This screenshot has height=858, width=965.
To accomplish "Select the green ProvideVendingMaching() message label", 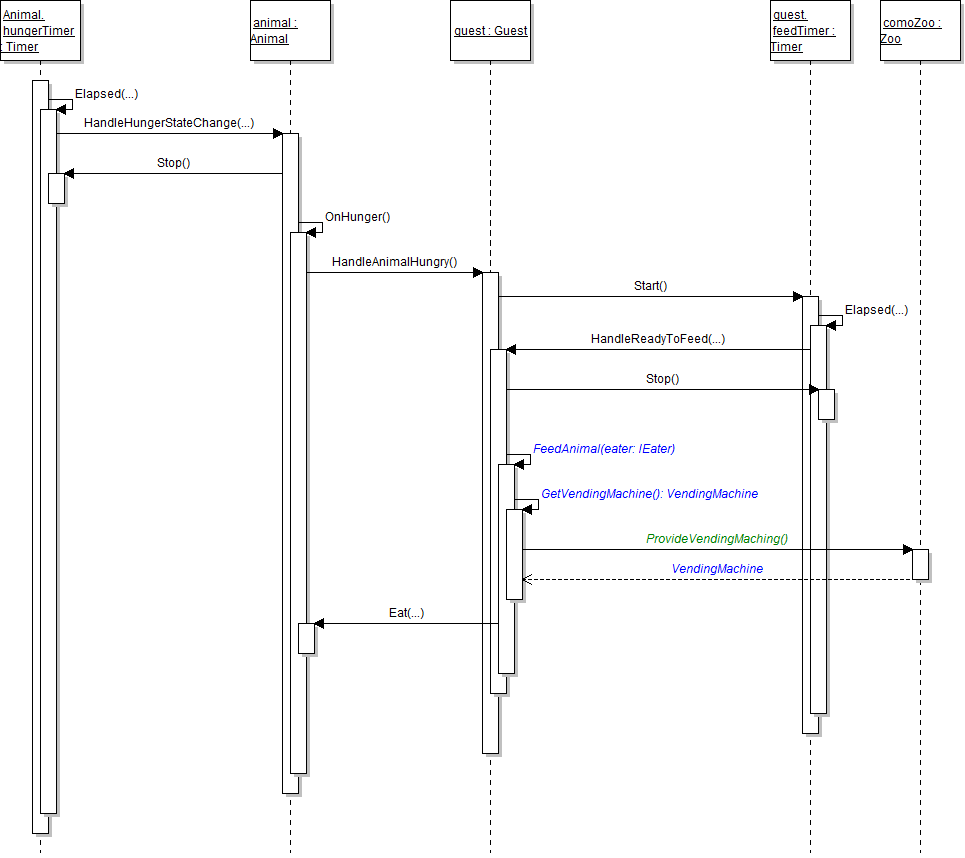I will point(717,539).
